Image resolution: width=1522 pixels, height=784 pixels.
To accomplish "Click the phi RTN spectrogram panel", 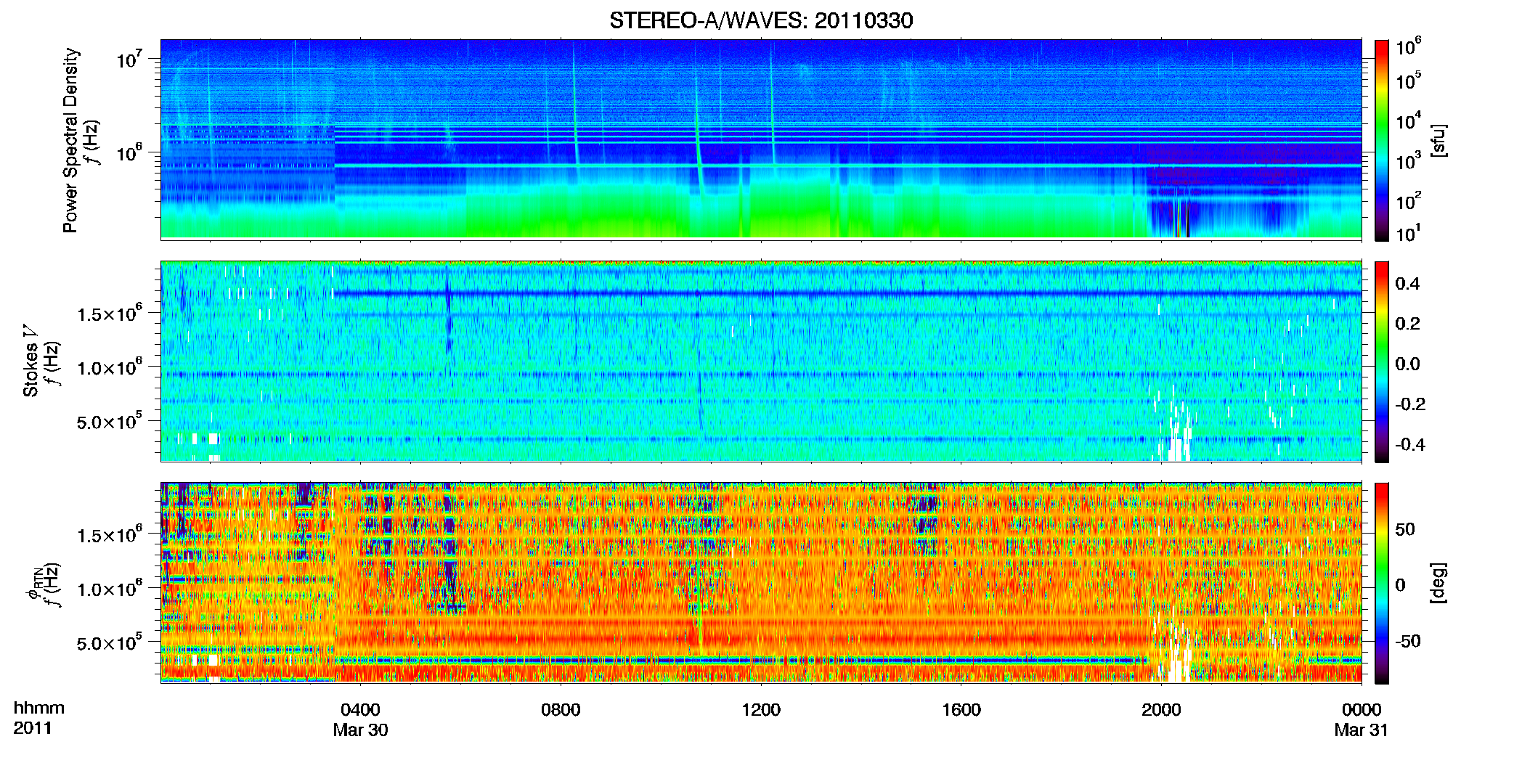I will [761, 582].
